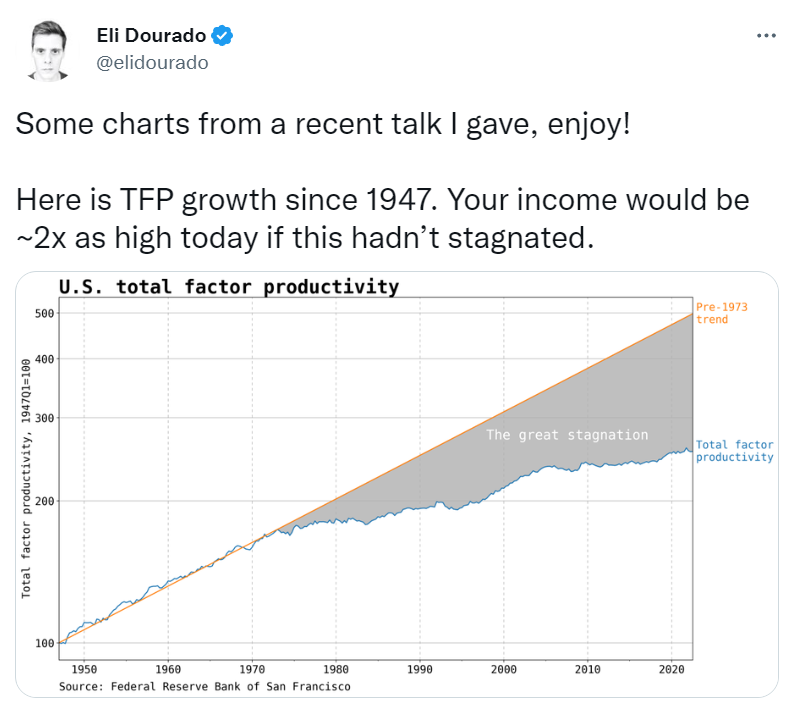The height and width of the screenshot is (714, 793).
Task: Click the orange Pre-1973 trend label
Action: pos(723,313)
